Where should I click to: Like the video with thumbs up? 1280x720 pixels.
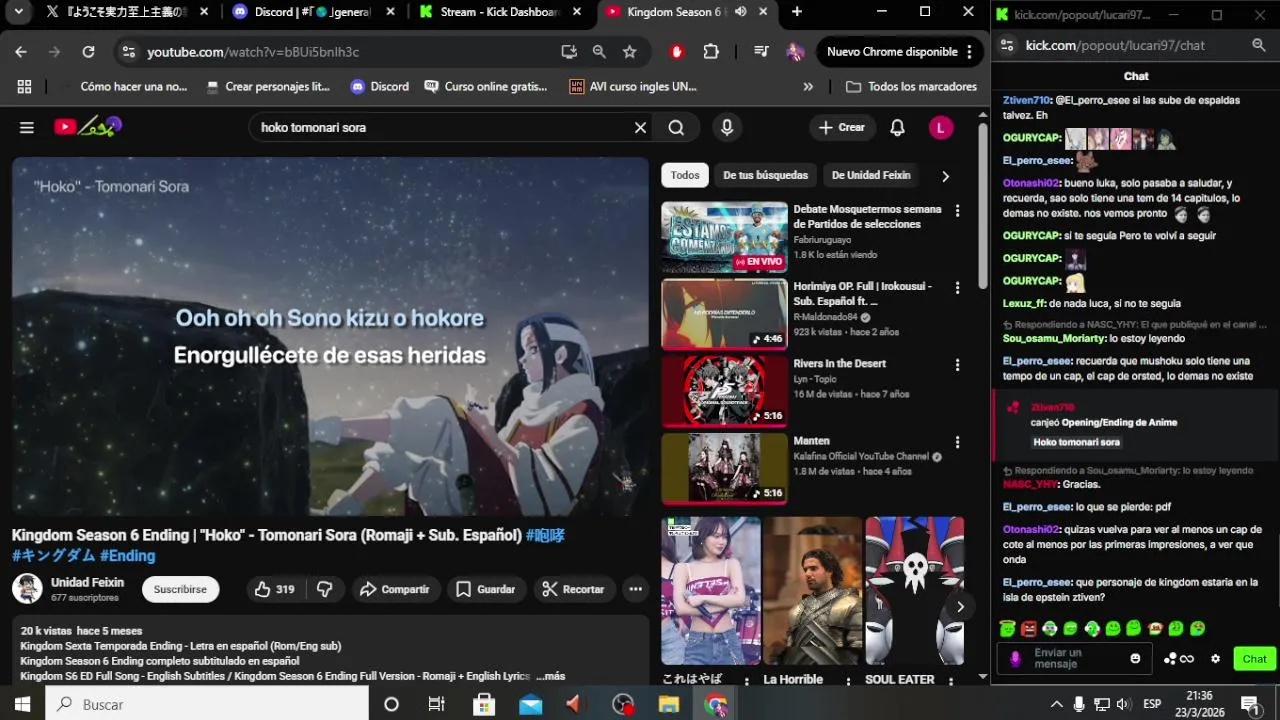(274, 589)
